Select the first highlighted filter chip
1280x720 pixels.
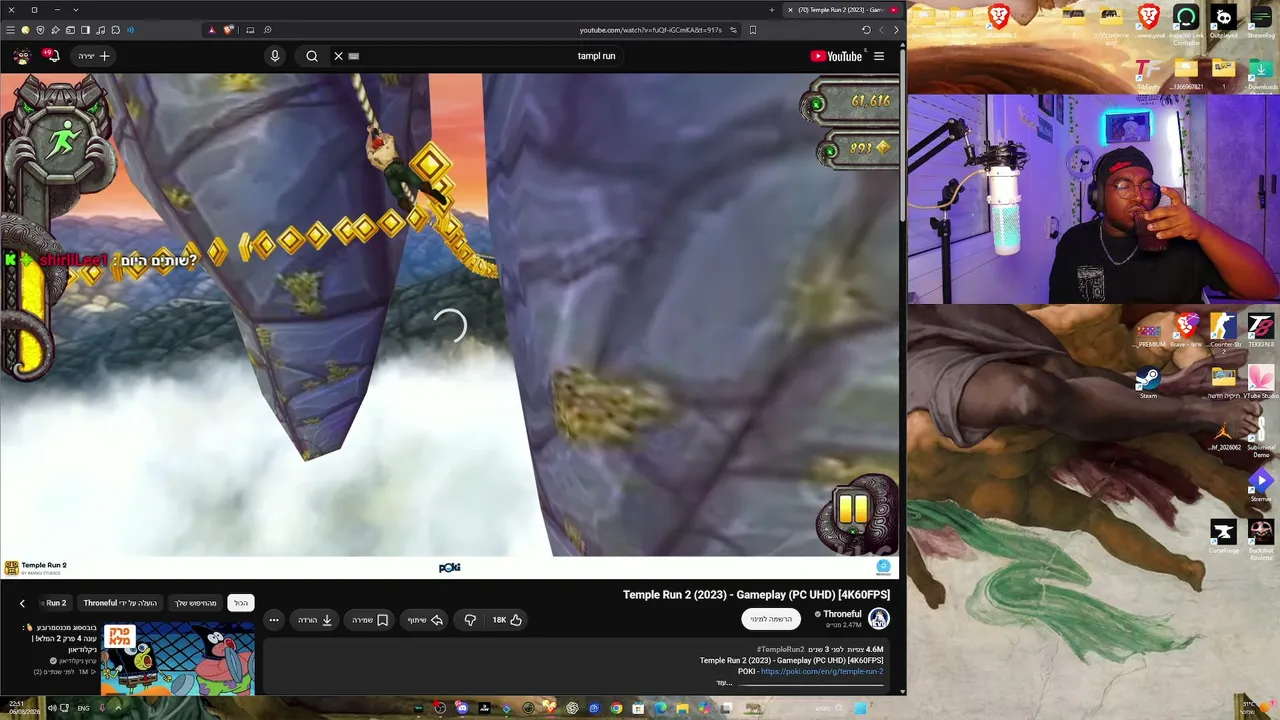click(x=241, y=603)
